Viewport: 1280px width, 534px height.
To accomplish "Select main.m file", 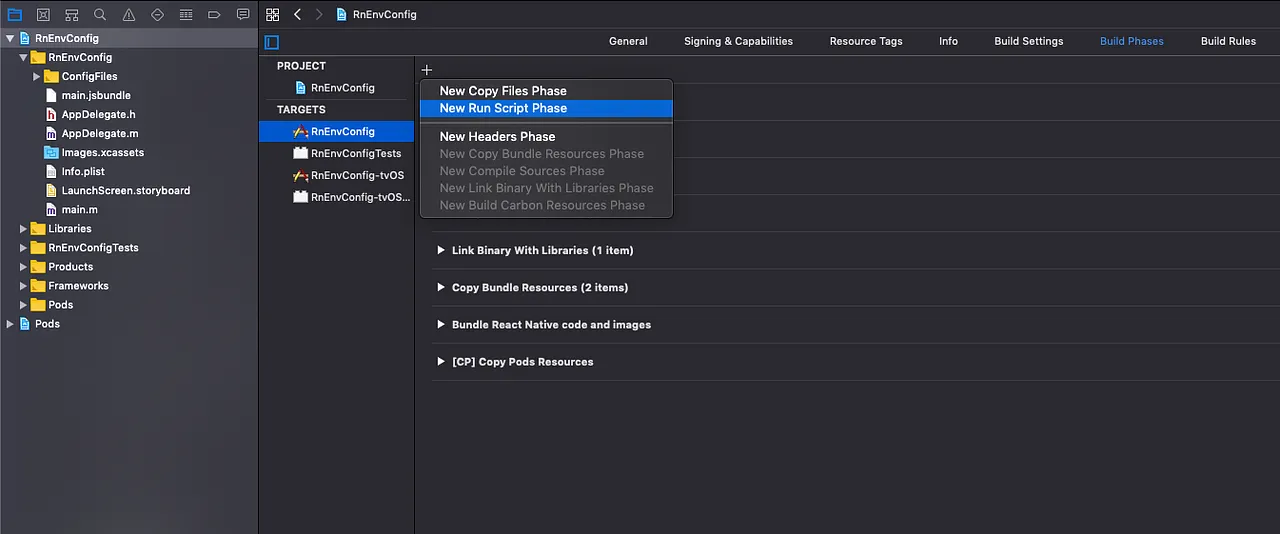I will point(79,210).
